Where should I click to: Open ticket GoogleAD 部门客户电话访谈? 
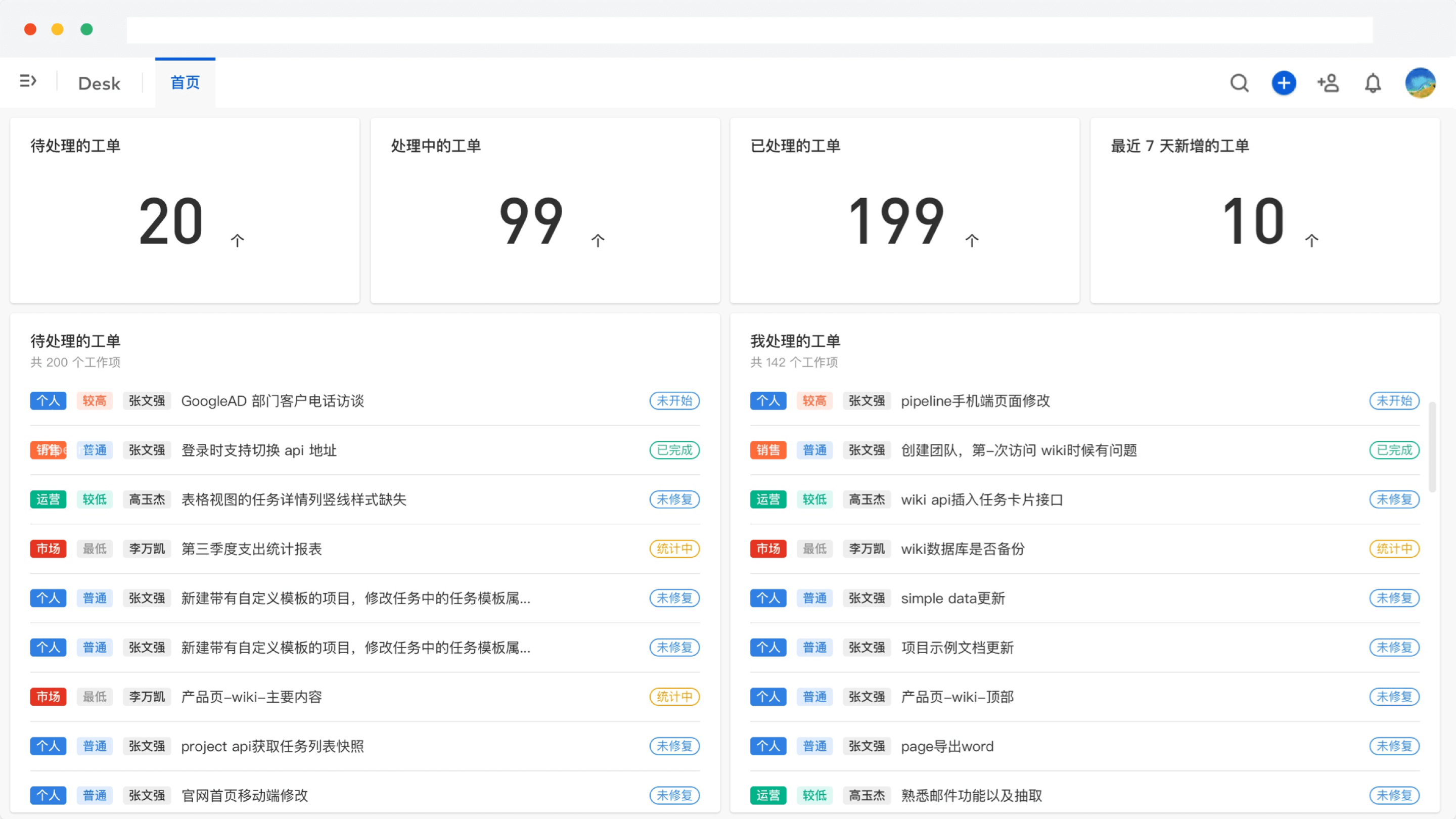[x=272, y=401]
